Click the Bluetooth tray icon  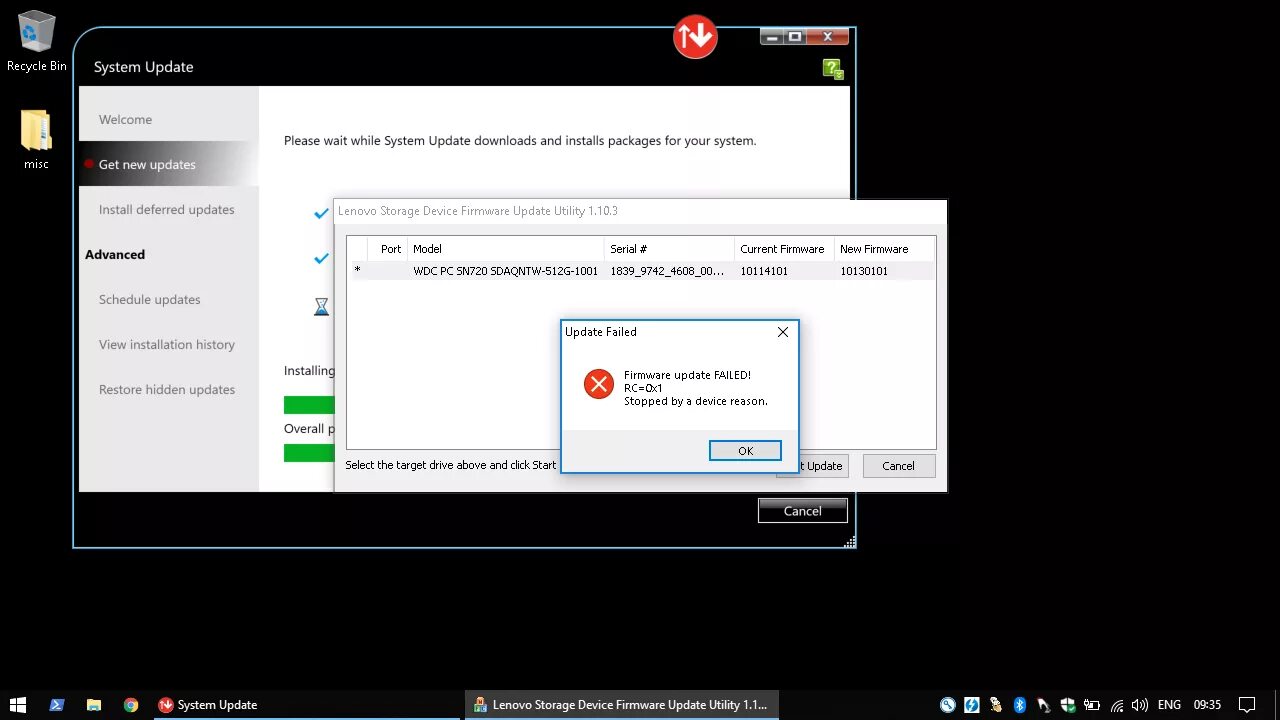1020,705
